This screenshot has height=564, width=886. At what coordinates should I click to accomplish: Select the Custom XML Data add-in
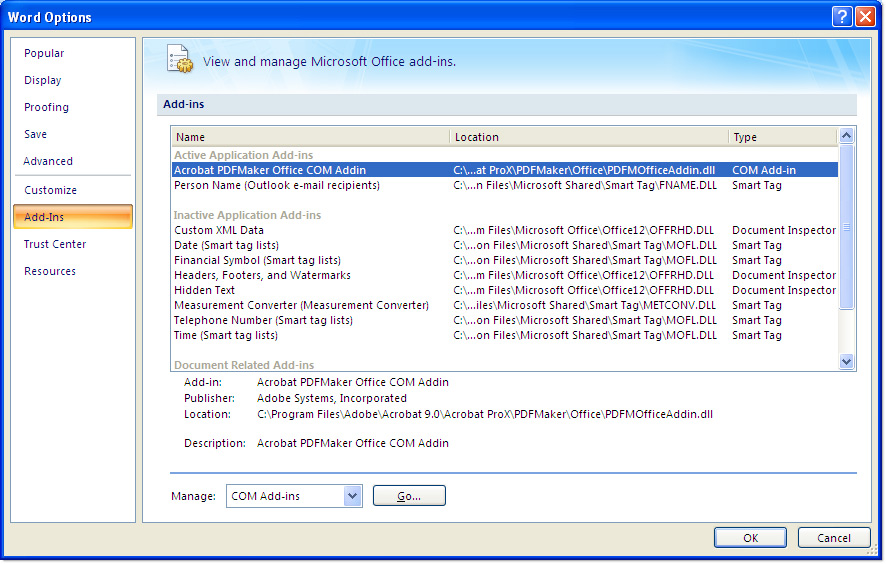click(219, 231)
